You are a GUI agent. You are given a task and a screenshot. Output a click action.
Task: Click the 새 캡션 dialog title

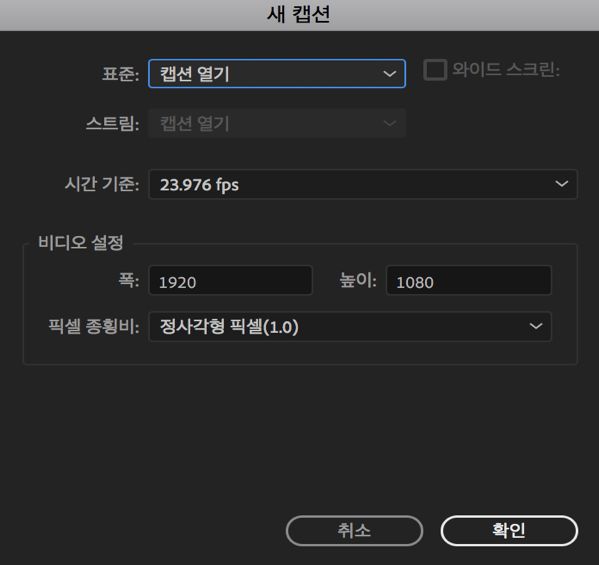coord(298,15)
